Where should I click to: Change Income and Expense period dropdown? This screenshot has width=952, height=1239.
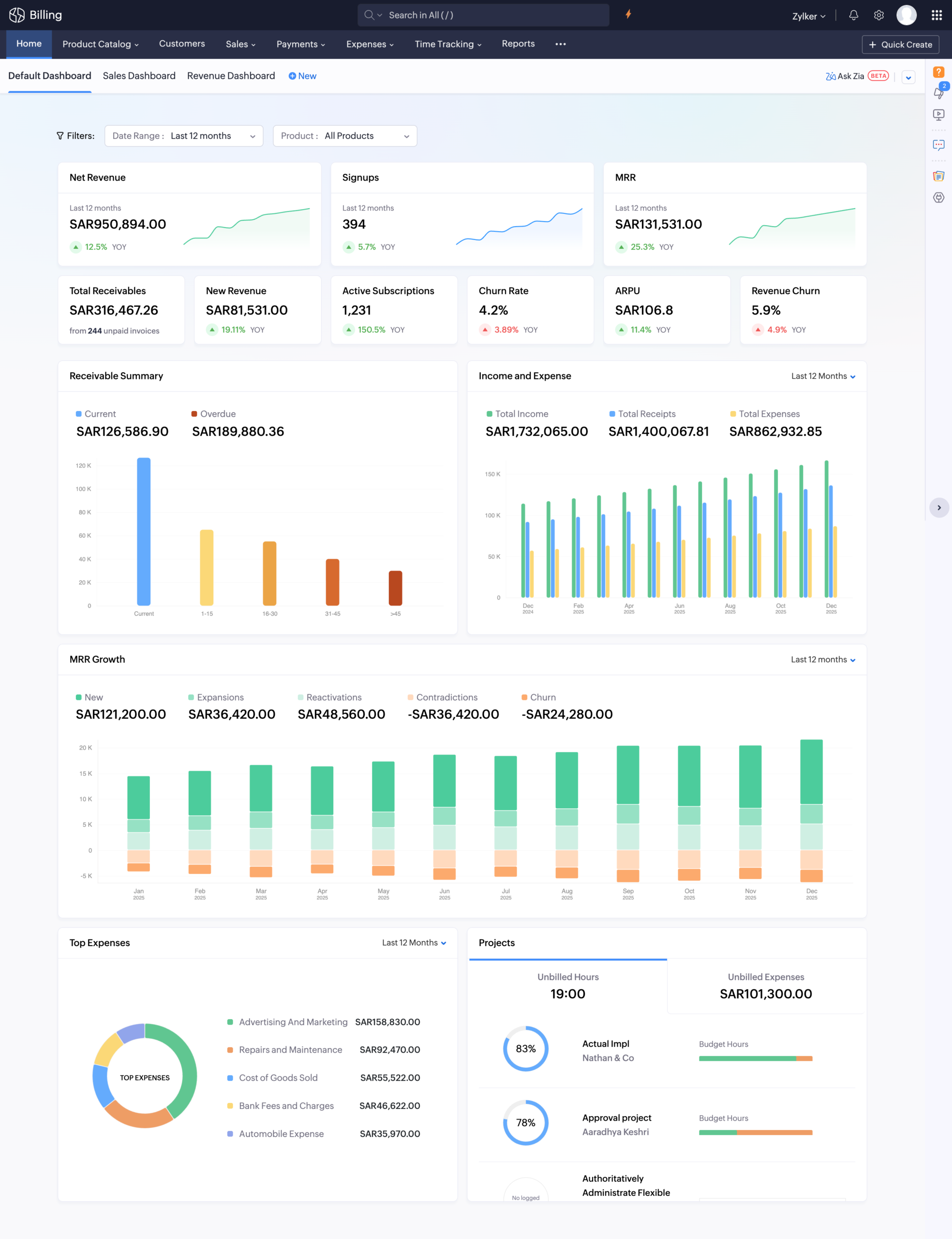[x=823, y=377]
